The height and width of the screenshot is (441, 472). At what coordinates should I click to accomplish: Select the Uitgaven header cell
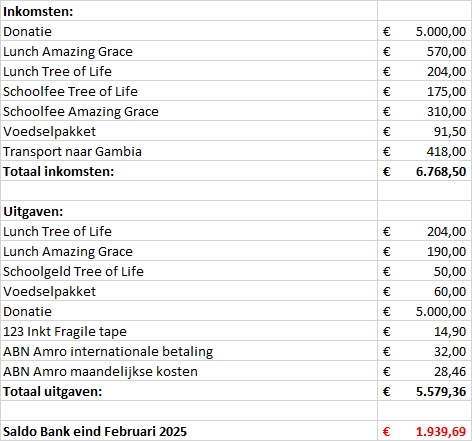point(189,211)
